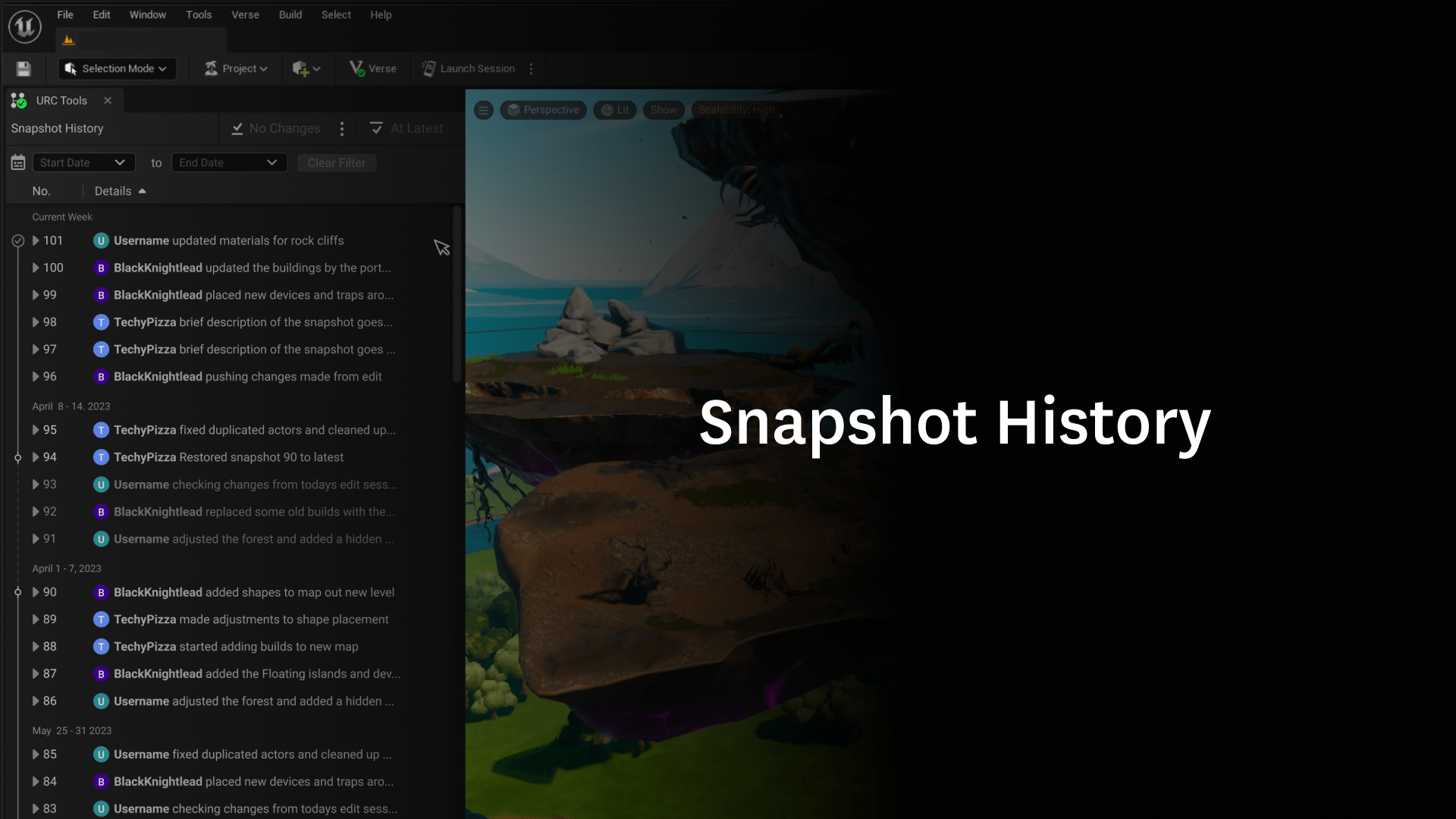Toggle At Latest sync status
The image size is (1456, 819).
[406, 129]
